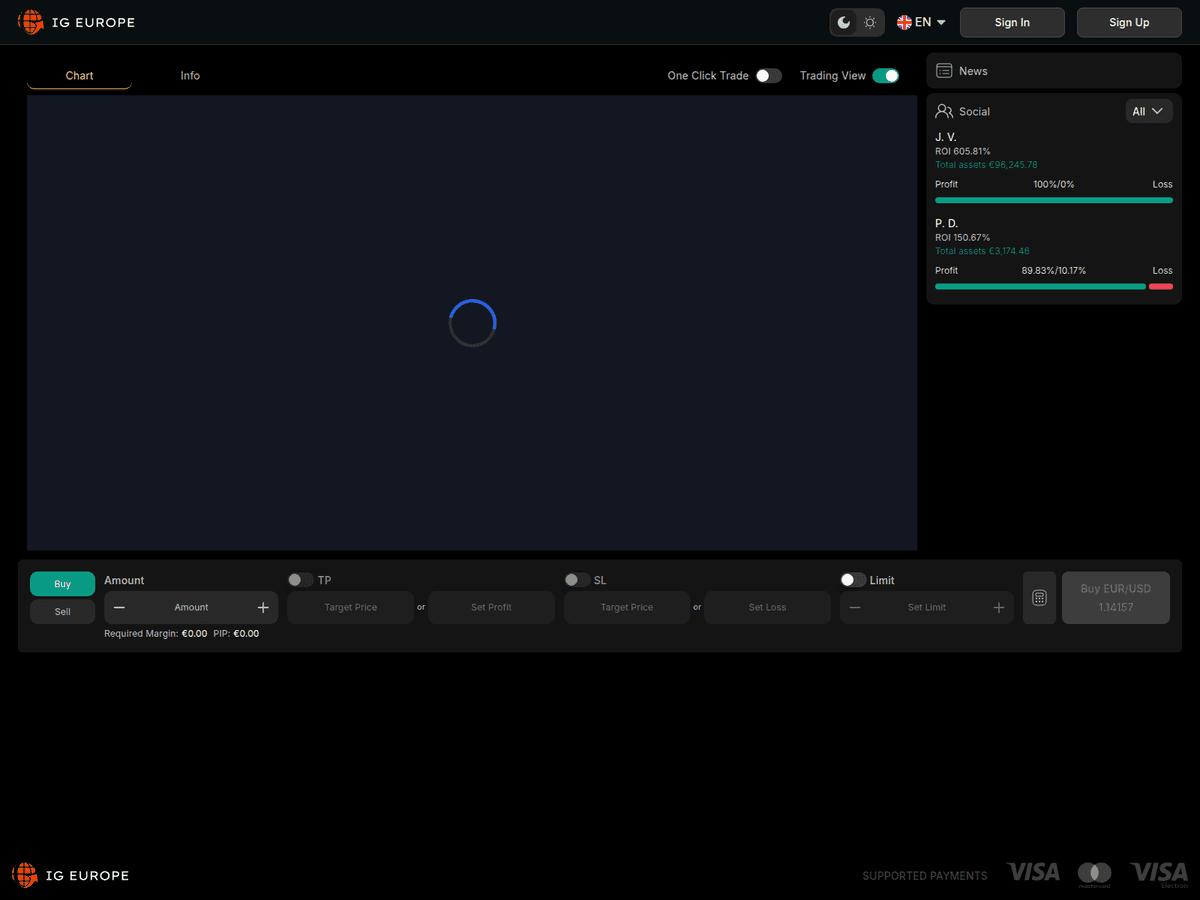The image size is (1200, 900).
Task: Open the calculator icon beside Buy EUR/USD
Action: (x=1039, y=598)
